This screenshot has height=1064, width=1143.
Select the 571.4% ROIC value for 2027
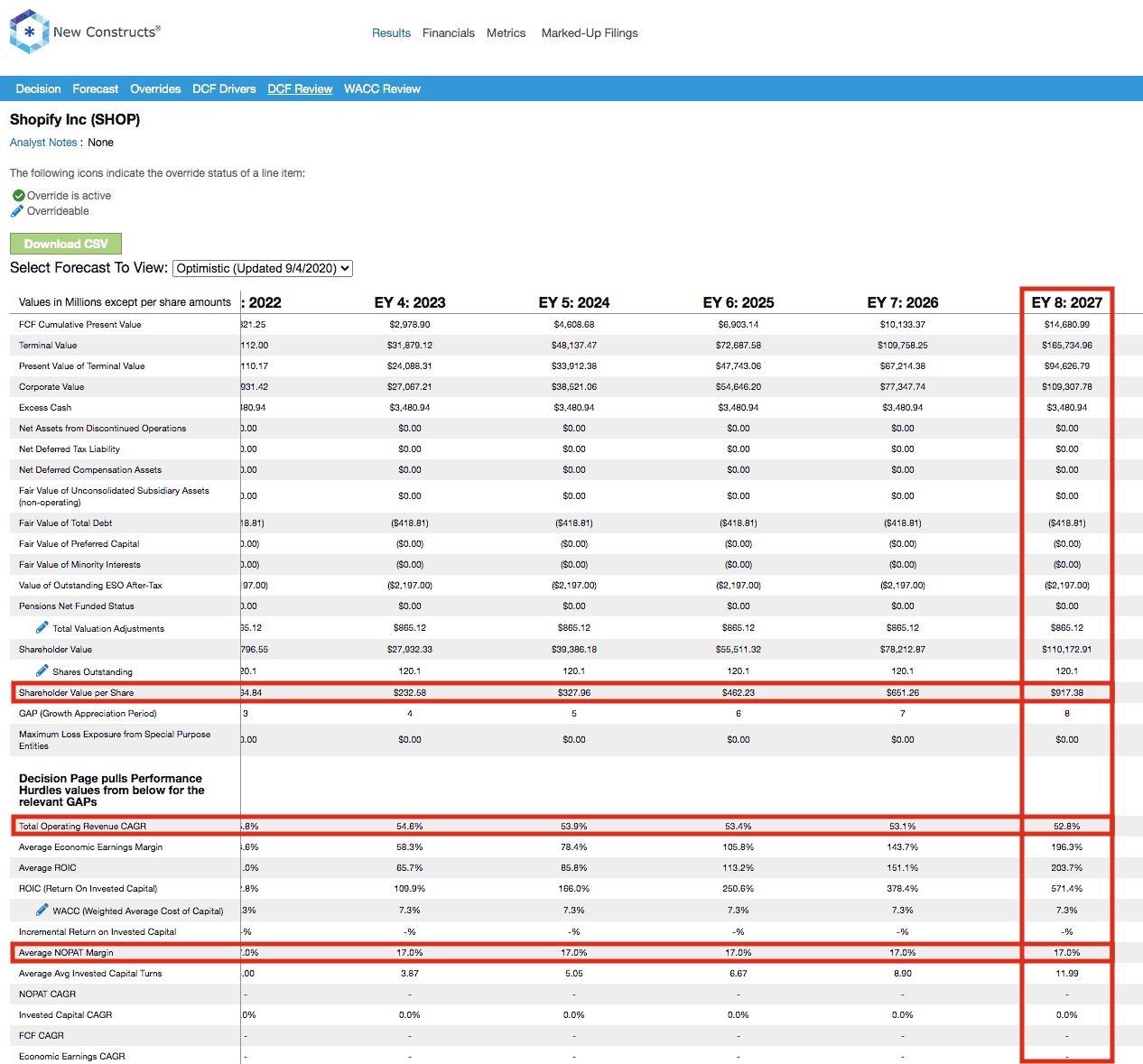[1067, 888]
